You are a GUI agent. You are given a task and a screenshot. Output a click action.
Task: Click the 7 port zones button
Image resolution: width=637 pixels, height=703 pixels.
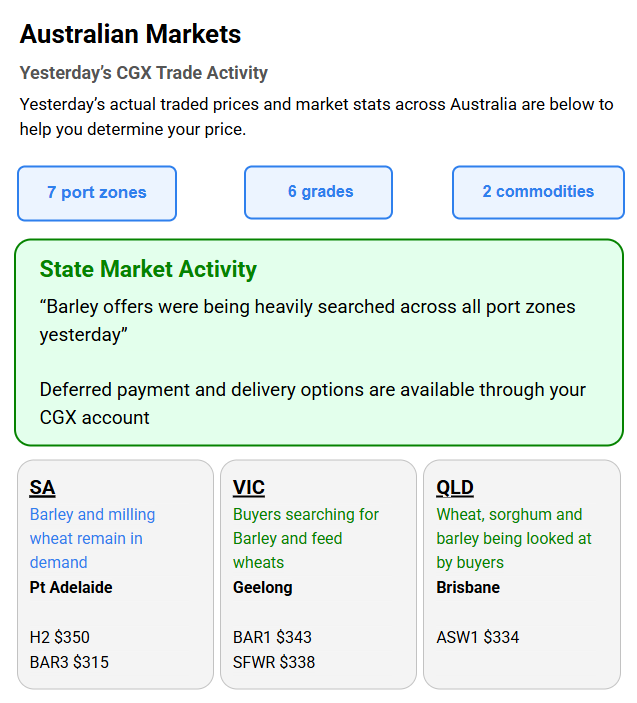click(97, 193)
